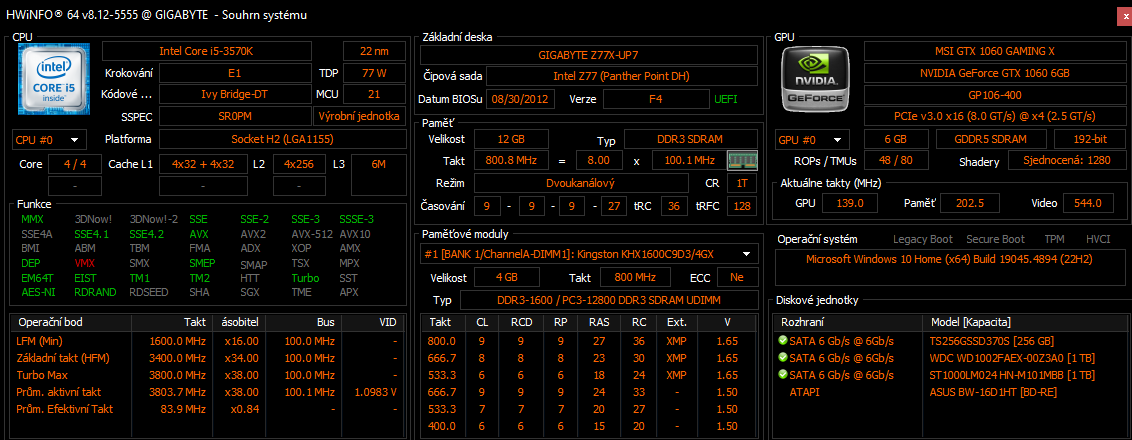Click the Turbo Max operating point row
Image resolution: width=1132 pixels, height=440 pixels.
pos(206,375)
